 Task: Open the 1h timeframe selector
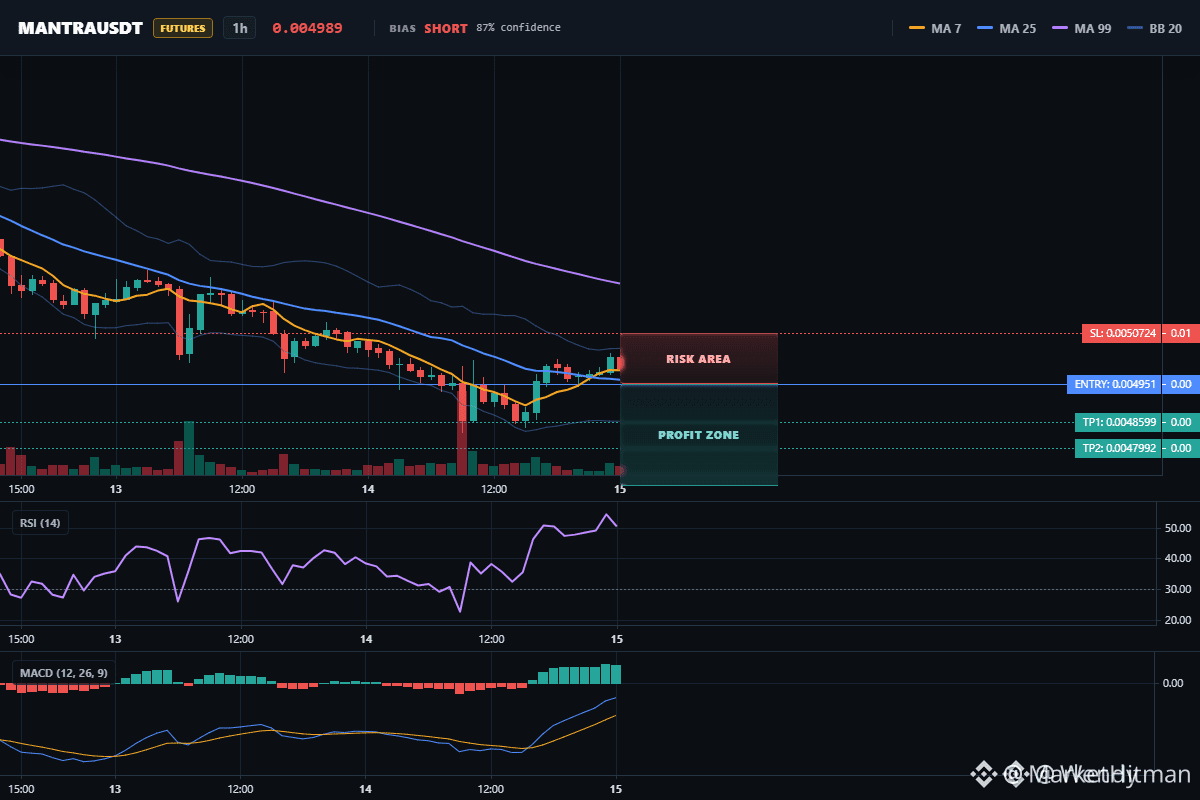[240, 28]
